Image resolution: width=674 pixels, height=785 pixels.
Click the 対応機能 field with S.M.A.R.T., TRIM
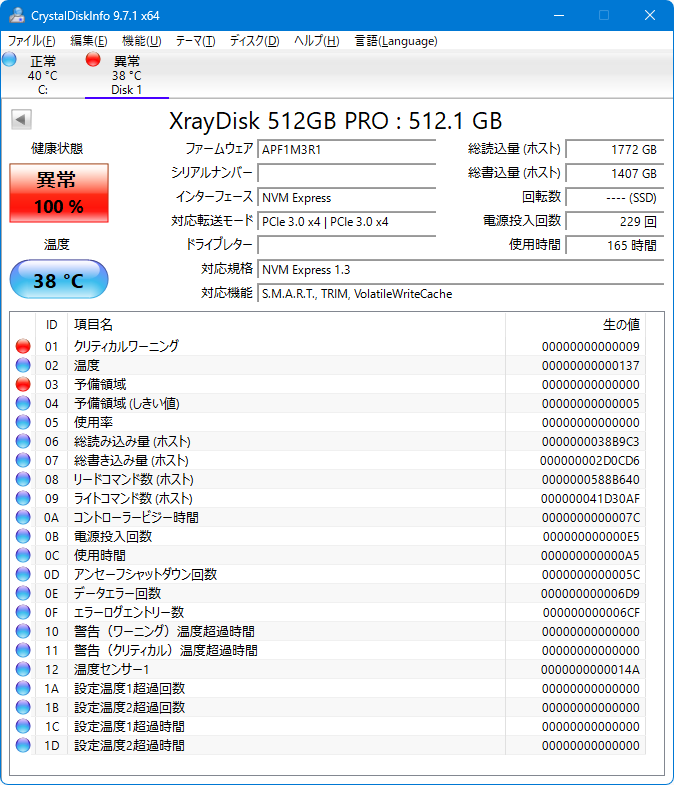click(461, 293)
